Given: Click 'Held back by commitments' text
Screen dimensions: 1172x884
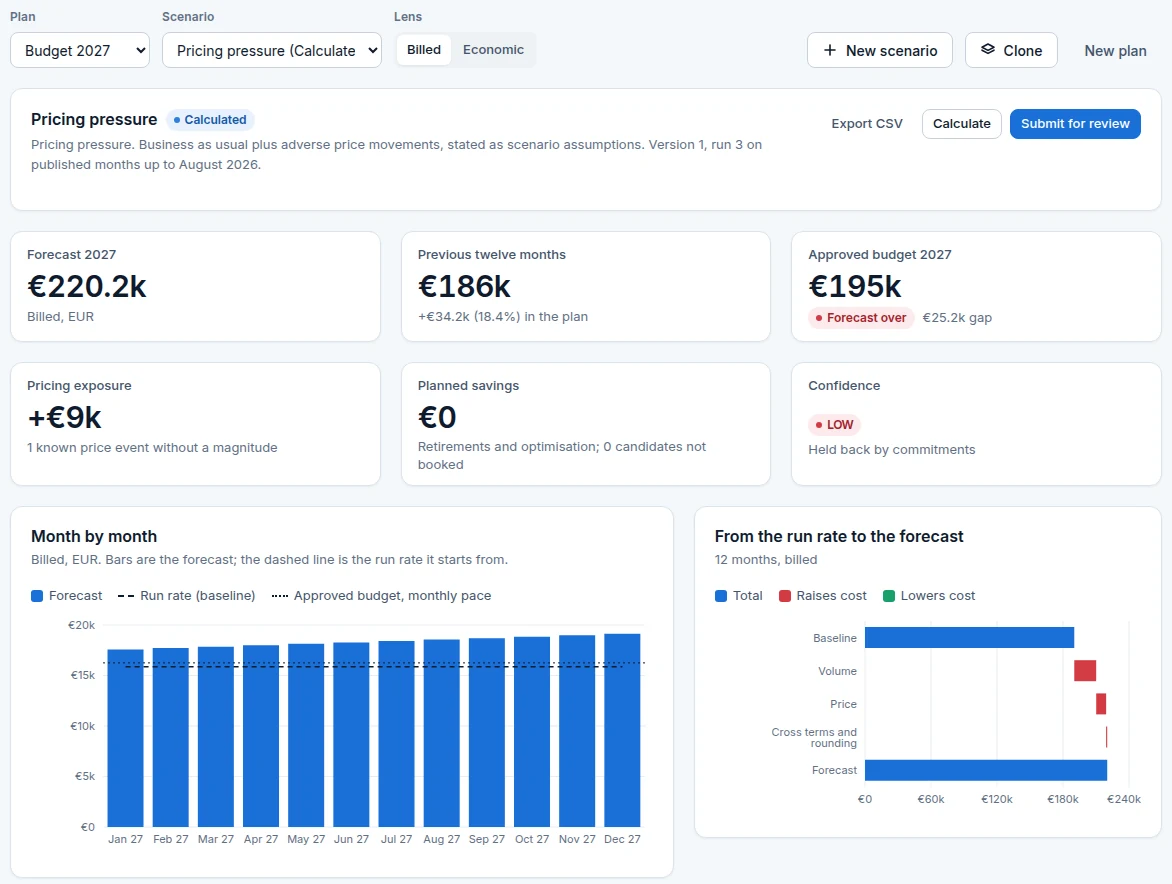Looking at the screenshot, I should (892, 450).
